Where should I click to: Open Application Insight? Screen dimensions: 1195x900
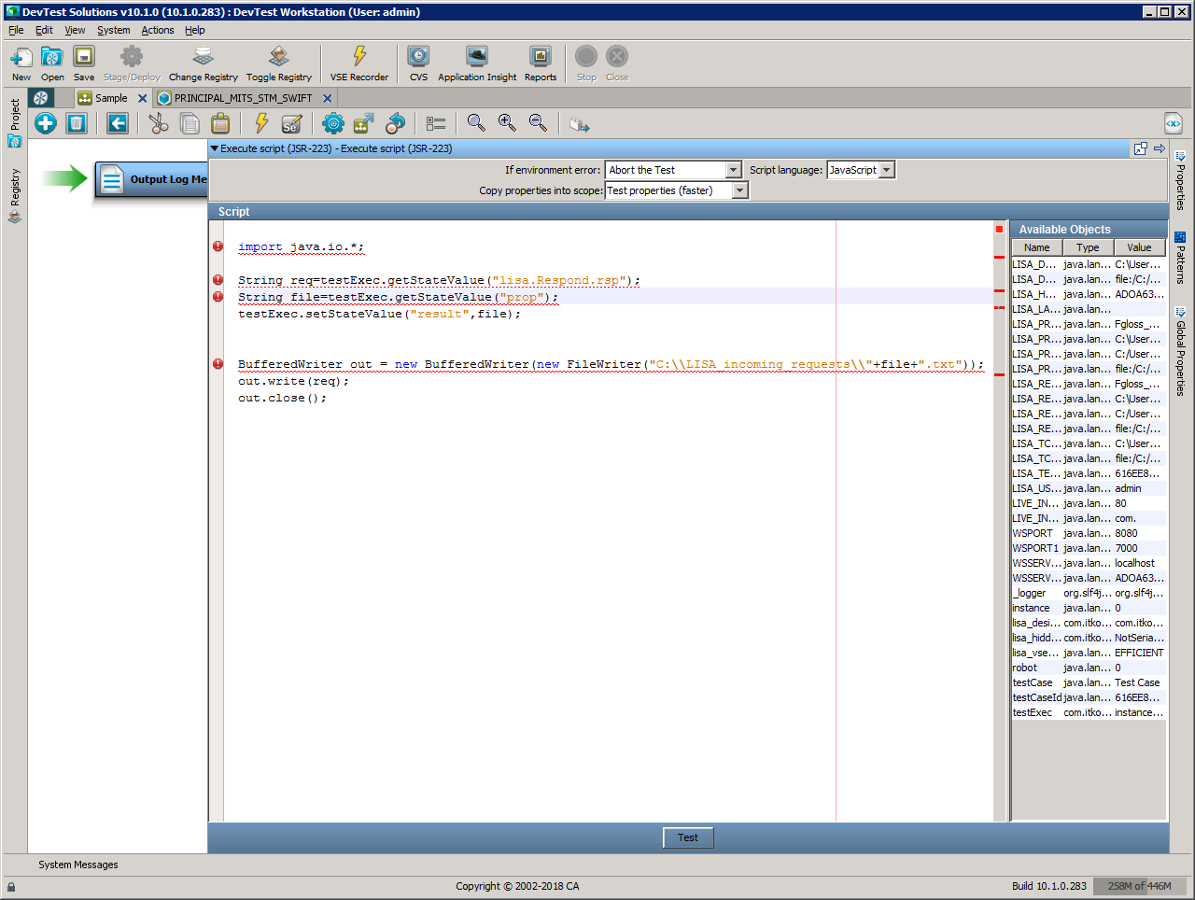(477, 63)
